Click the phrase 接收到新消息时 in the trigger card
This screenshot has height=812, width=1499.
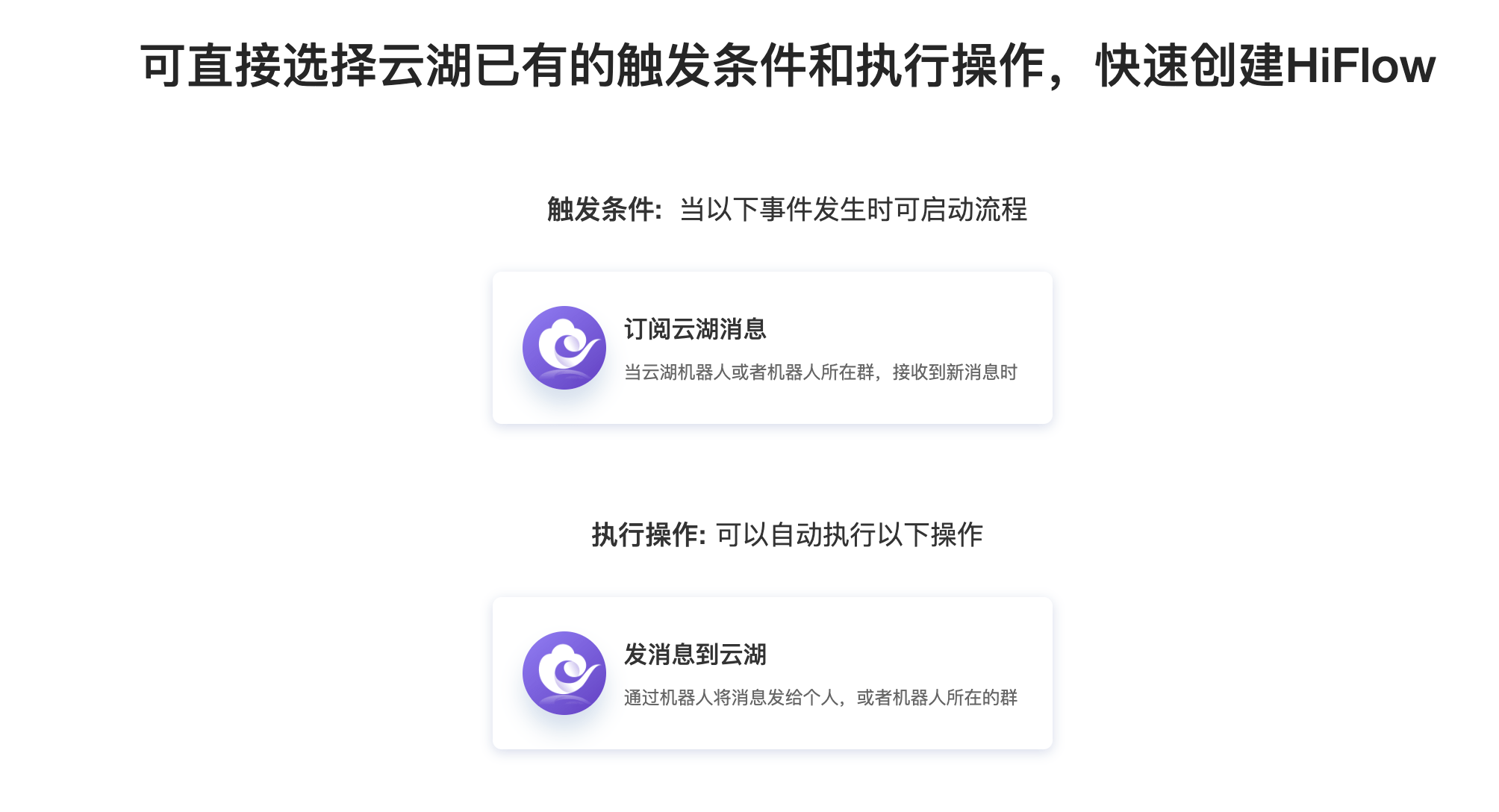(x=955, y=372)
